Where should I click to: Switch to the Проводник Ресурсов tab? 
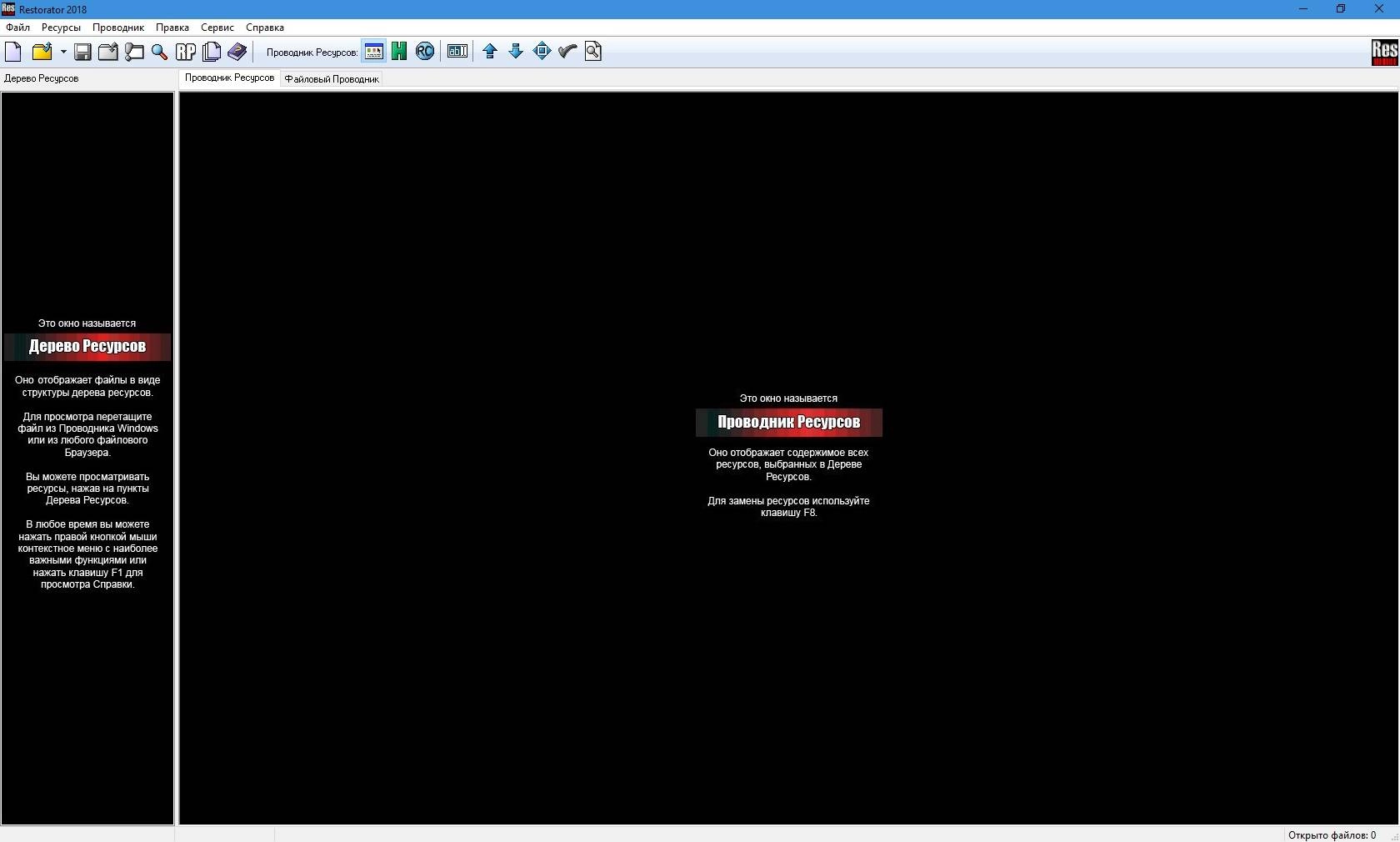[229, 78]
